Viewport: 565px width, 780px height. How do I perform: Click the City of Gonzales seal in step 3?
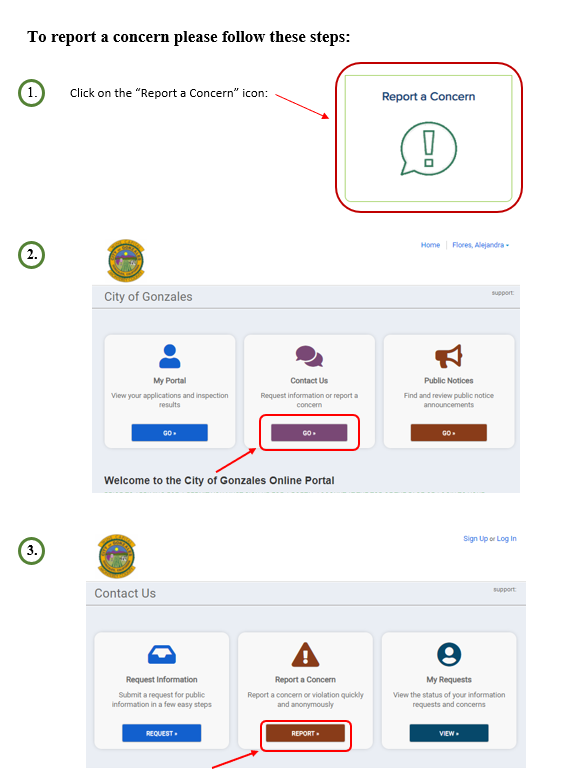pyautogui.click(x=117, y=556)
